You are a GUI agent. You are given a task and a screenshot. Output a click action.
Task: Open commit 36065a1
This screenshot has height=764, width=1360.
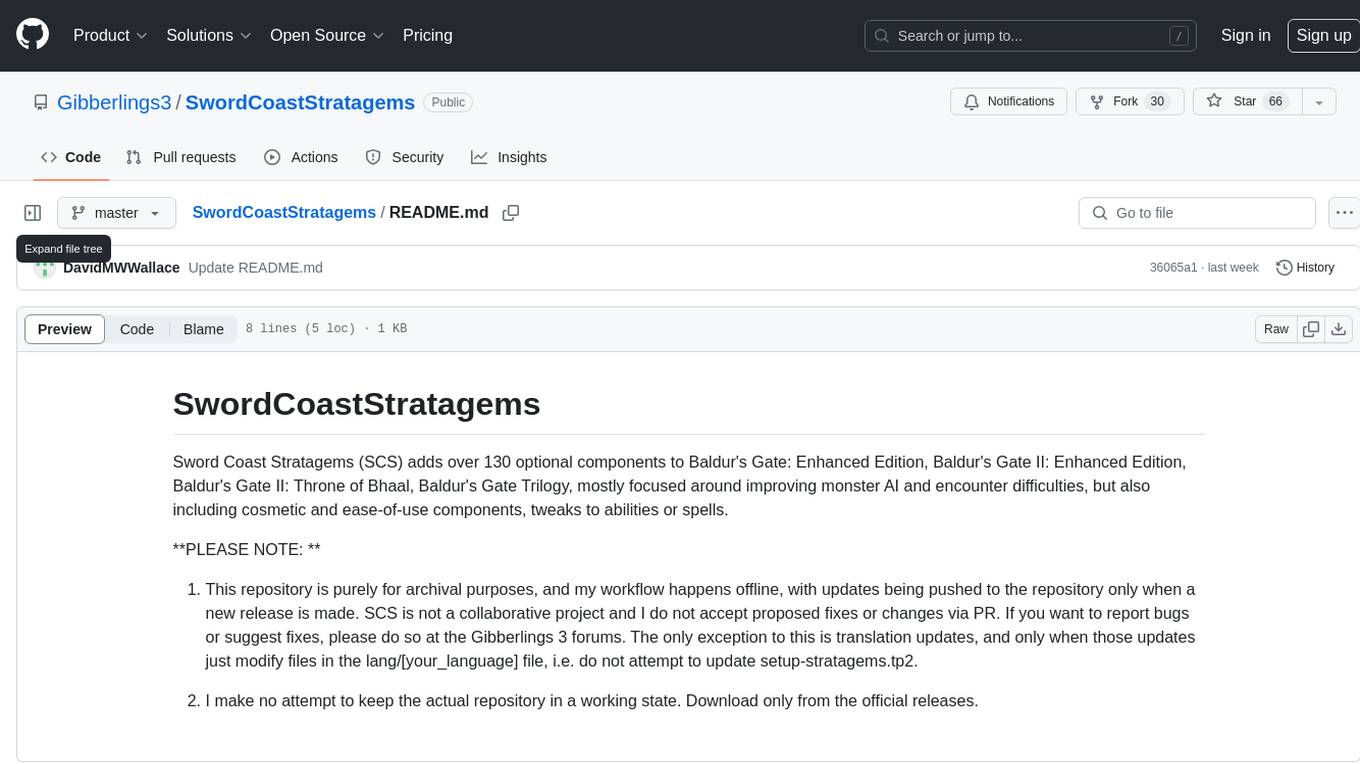[x=1174, y=267]
